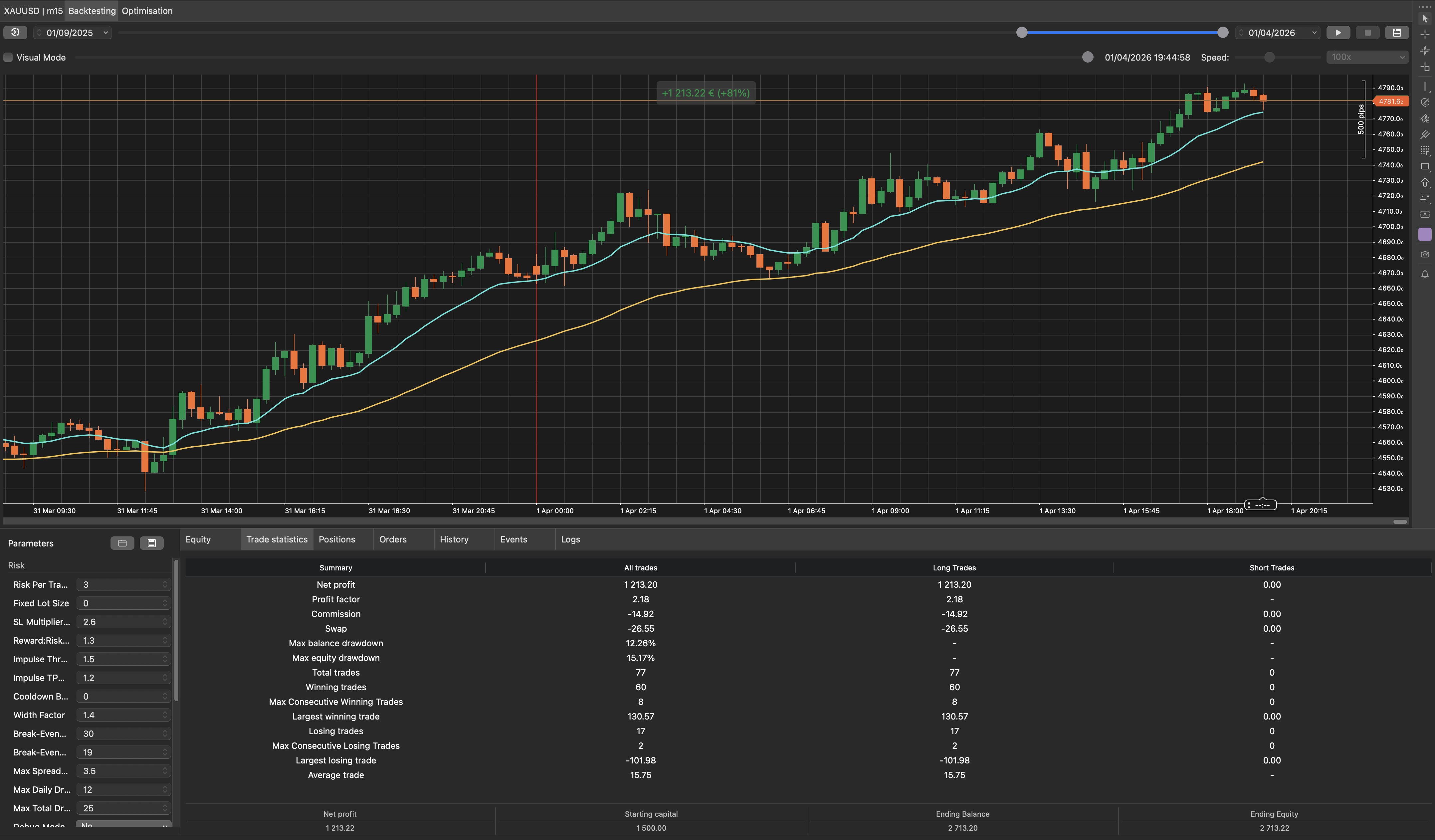Screen dimensions: 1435x840
Task: Open the 100x speed dropdown
Action: (x=1367, y=57)
